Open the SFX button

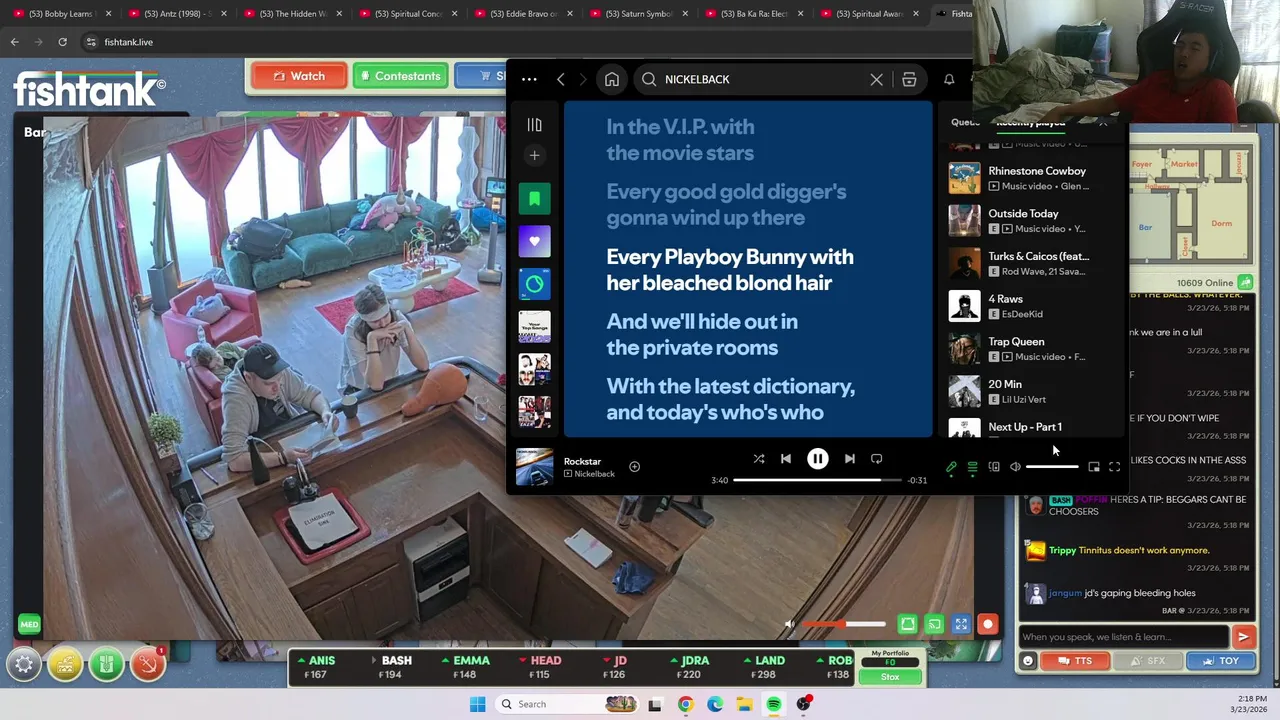(x=1147, y=661)
